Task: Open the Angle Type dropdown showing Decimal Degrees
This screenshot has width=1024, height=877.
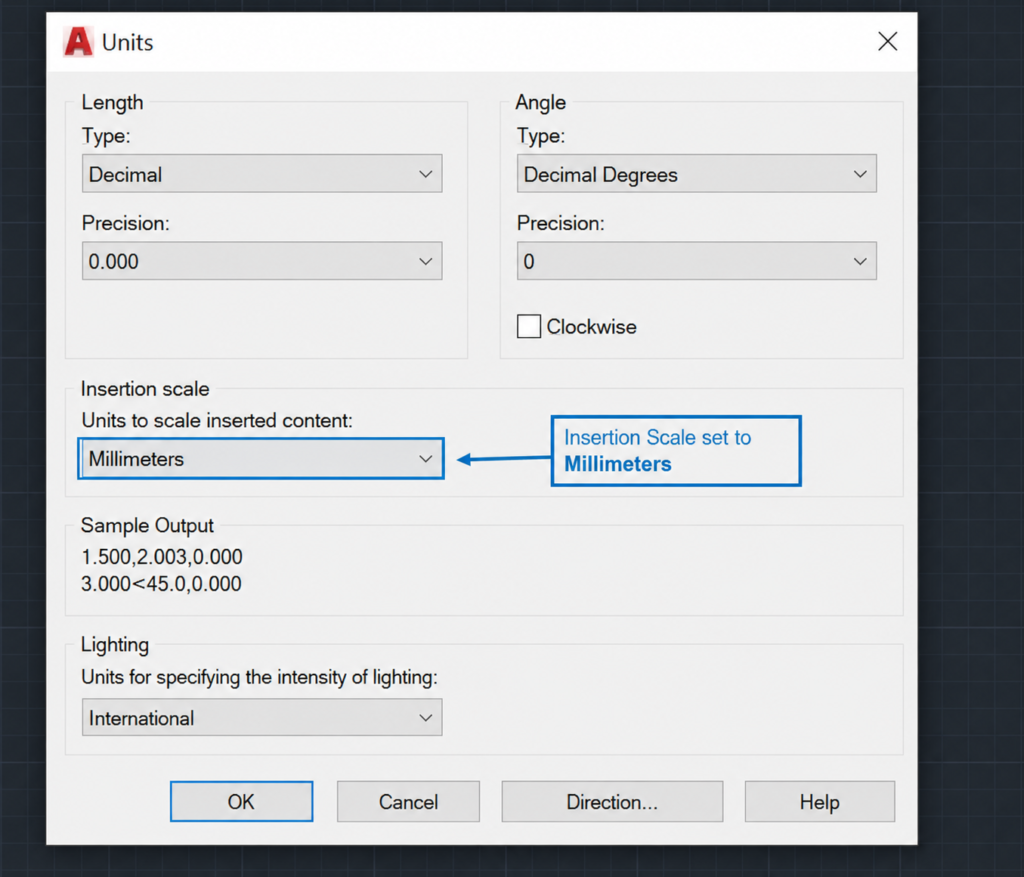Action: pos(697,174)
